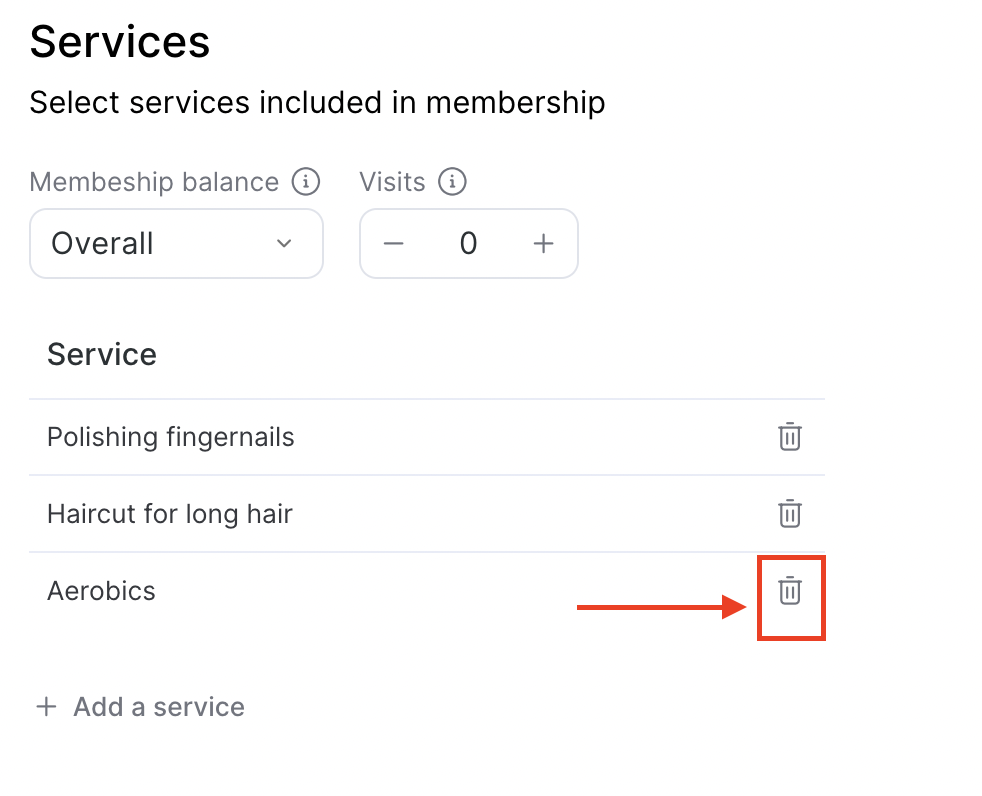Select the Polishing fingernails row
This screenshot has width=982, height=796.
click(426, 437)
